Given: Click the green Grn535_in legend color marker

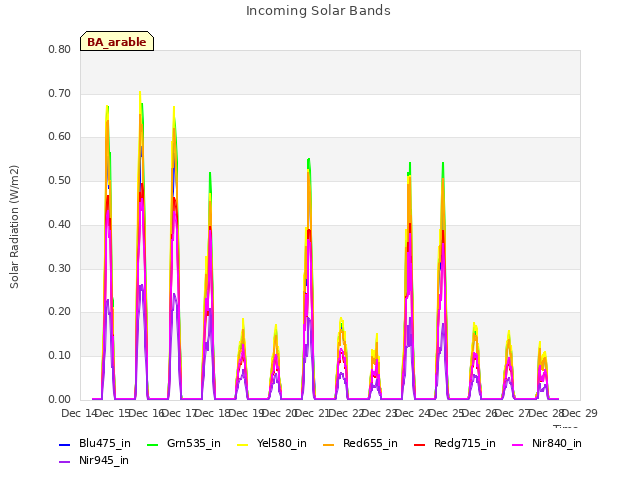Looking at the screenshot, I should click(x=152, y=444).
